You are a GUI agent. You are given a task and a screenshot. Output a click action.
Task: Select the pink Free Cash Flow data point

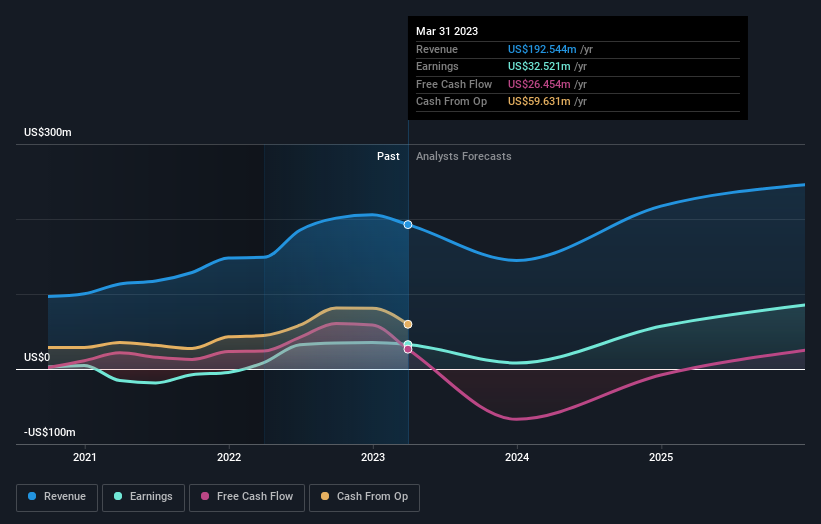(x=408, y=349)
